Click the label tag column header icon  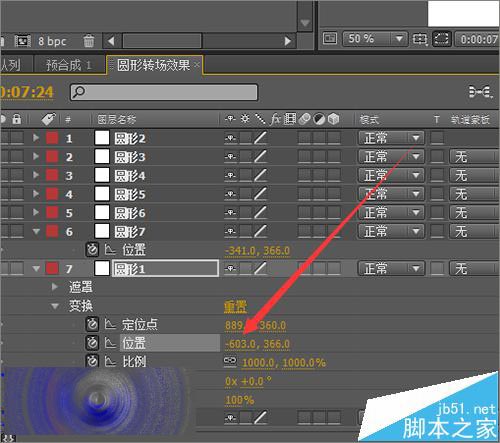tap(48, 119)
